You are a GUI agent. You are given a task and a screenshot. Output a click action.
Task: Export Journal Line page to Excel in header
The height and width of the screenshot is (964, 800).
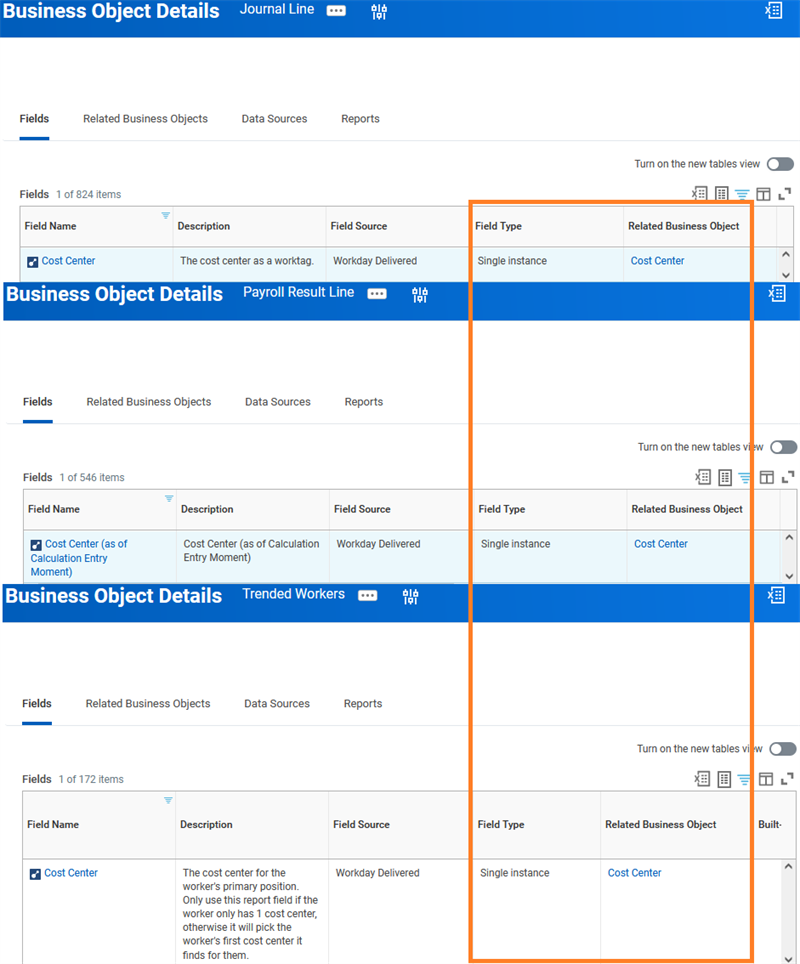click(774, 10)
